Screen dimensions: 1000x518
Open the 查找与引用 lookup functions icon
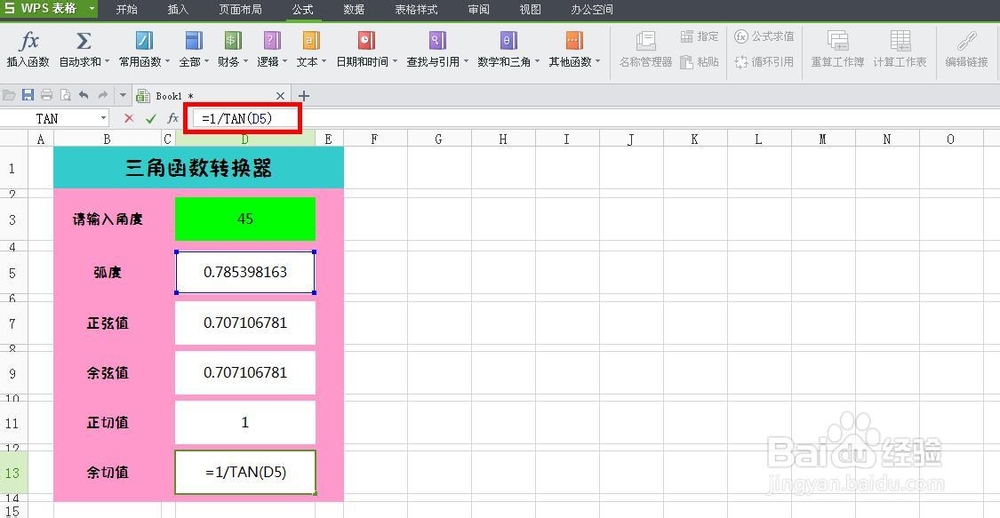point(437,41)
